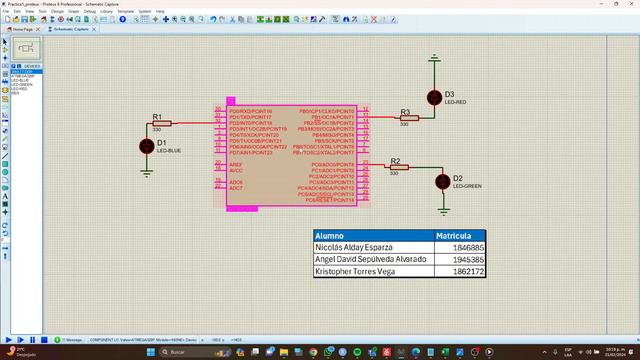The width and height of the screenshot is (640, 360).
Task: Open the Design menu
Action: coord(57,11)
